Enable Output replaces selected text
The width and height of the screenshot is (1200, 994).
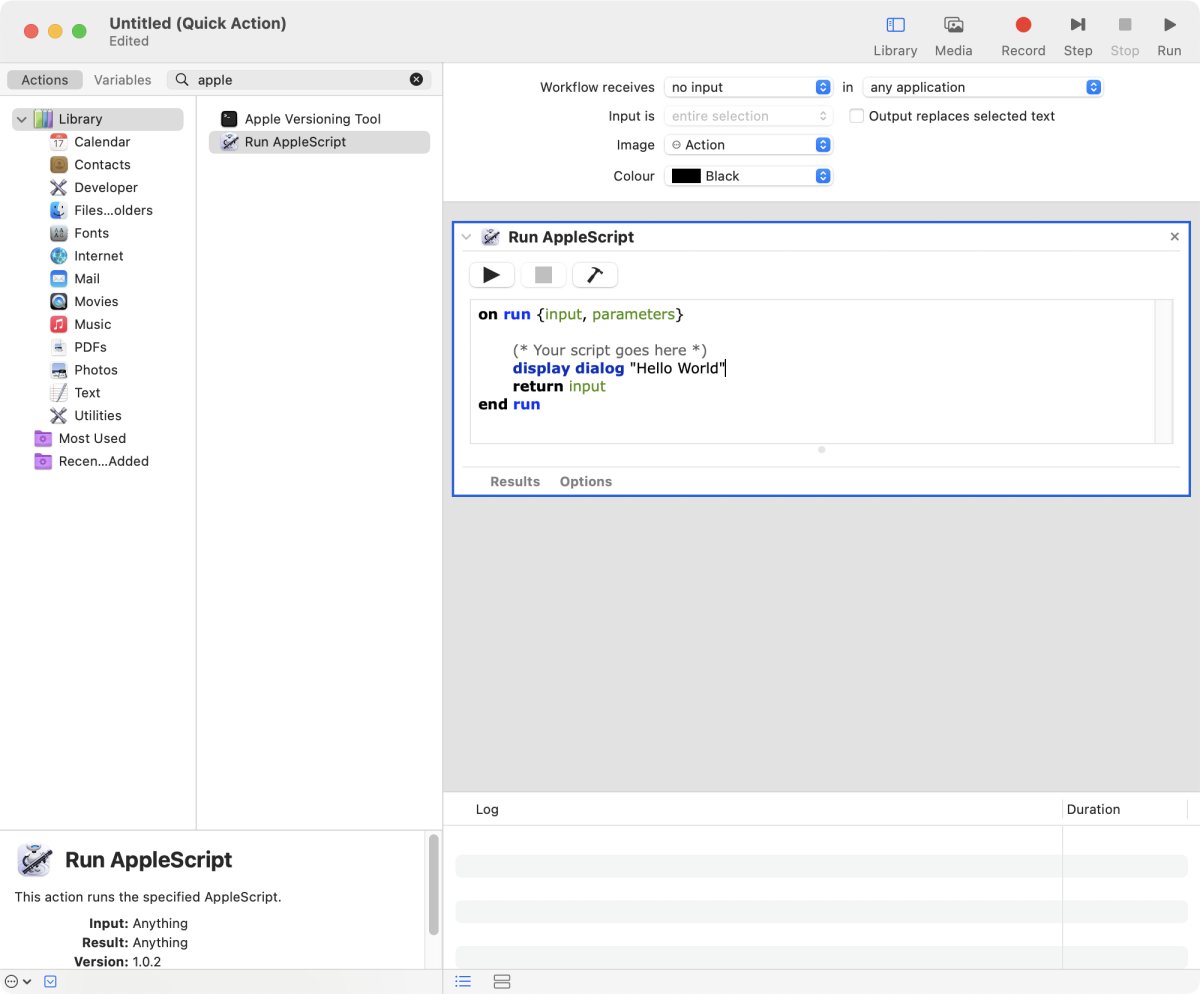pos(857,116)
